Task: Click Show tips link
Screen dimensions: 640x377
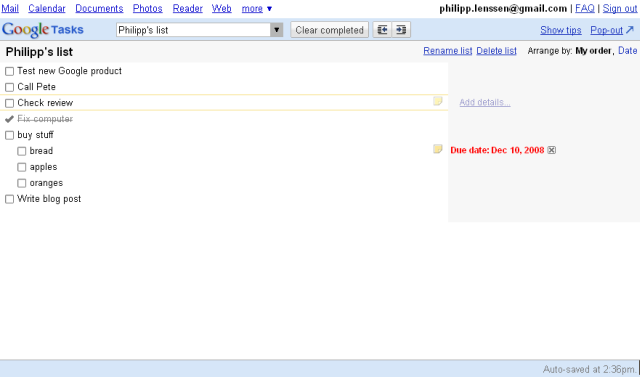Action: pos(560,30)
